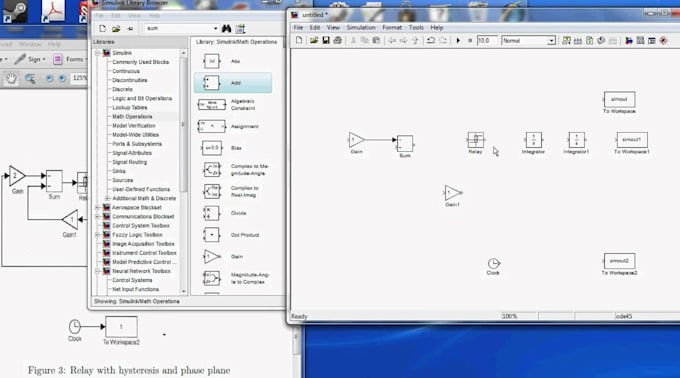This screenshot has width=680, height=378.
Task: Open the block search dropdown in Library Browser
Action: point(216,29)
